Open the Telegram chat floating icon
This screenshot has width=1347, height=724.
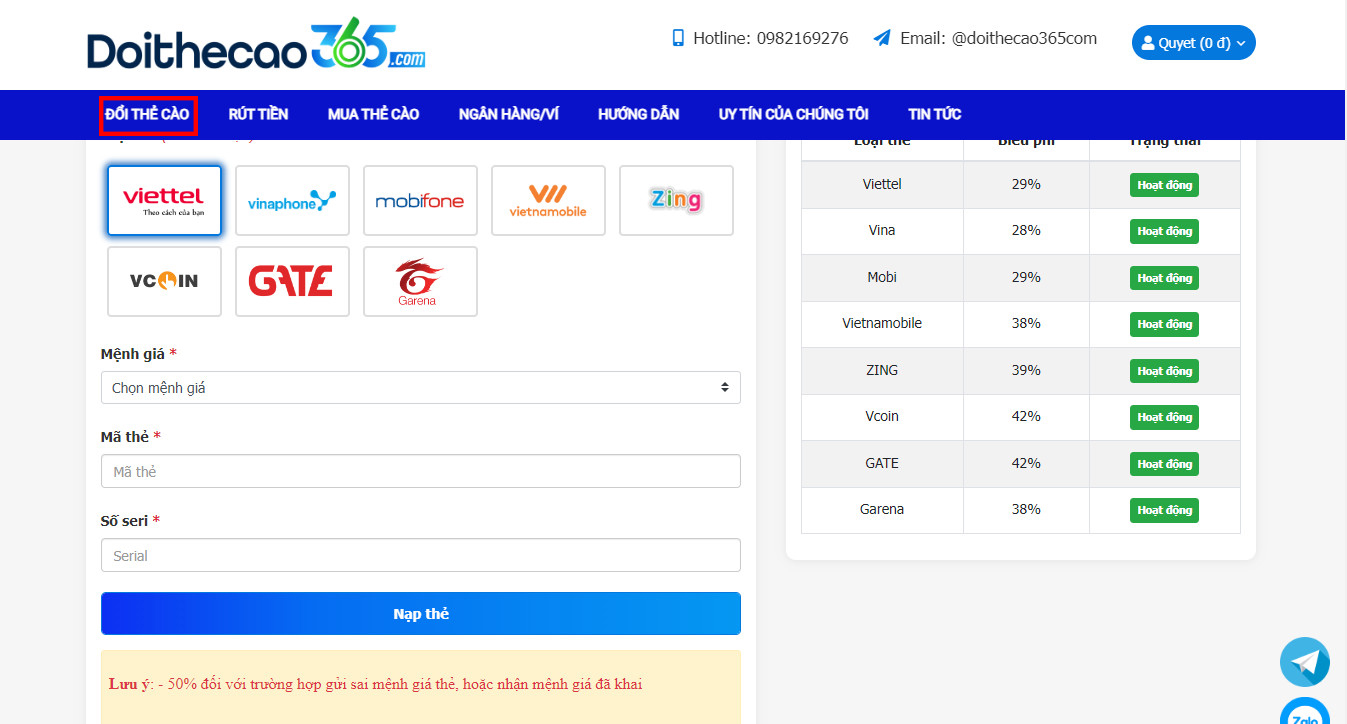tap(1305, 662)
